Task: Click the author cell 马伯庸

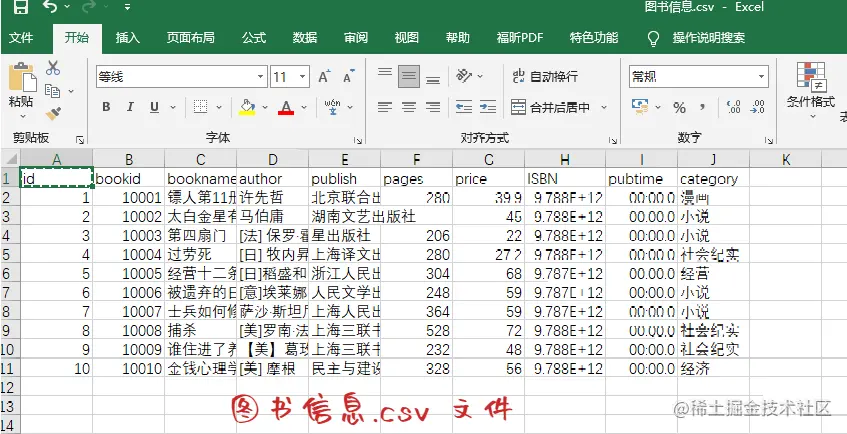Action: [273, 217]
